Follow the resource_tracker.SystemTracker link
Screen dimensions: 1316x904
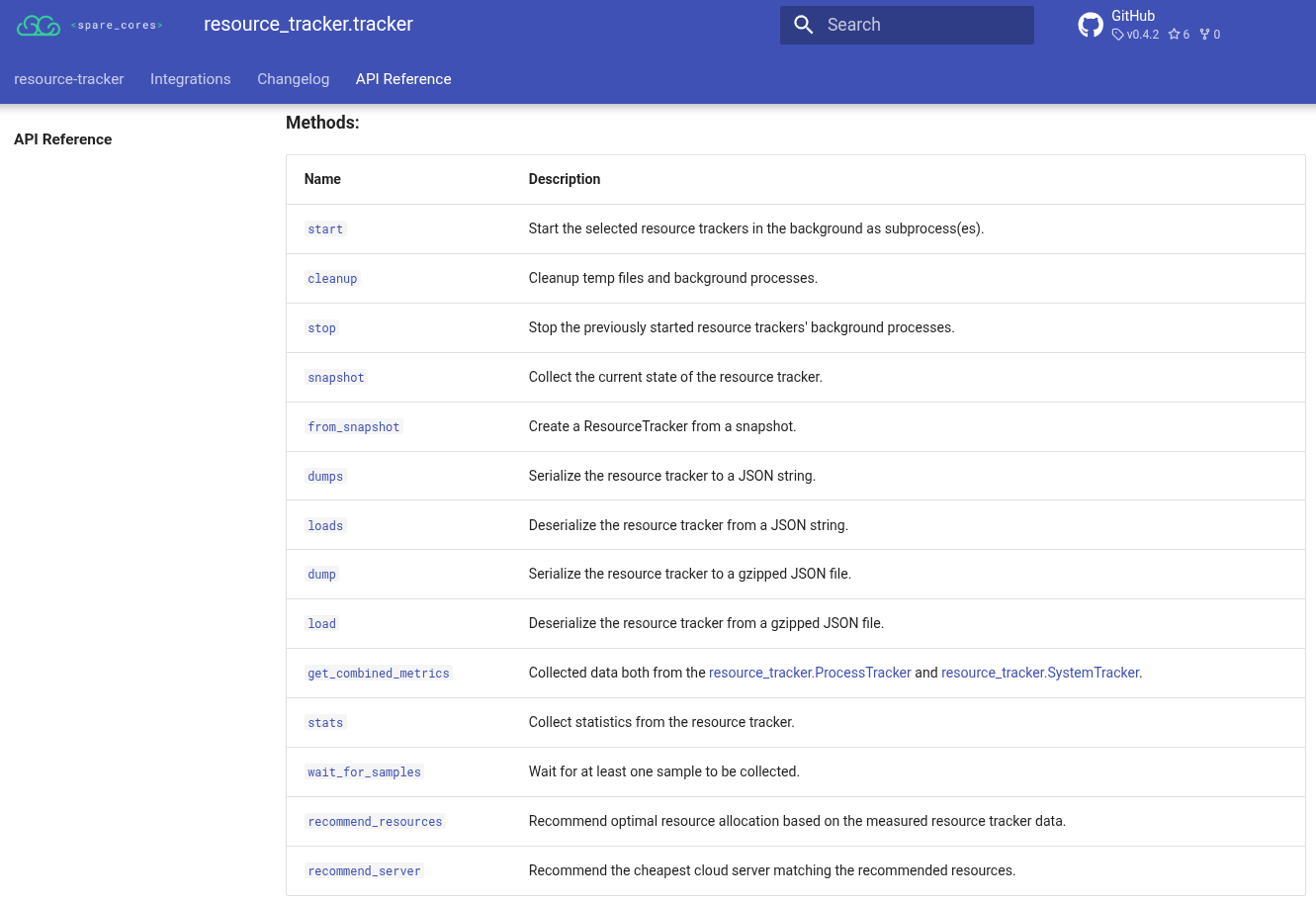pos(1040,673)
